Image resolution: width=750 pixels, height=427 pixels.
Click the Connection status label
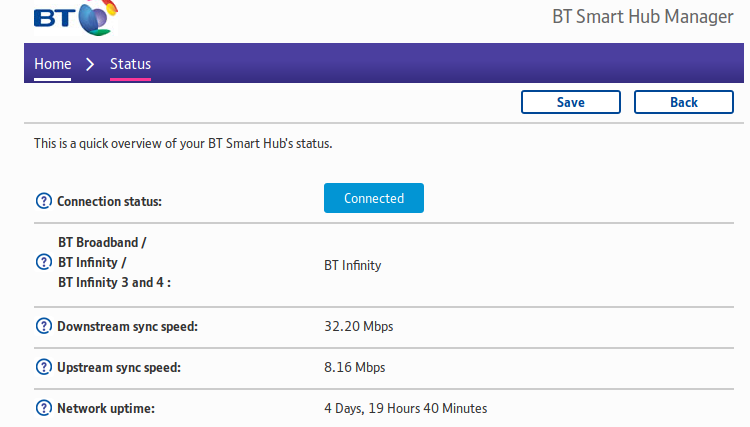pyautogui.click(x=109, y=201)
